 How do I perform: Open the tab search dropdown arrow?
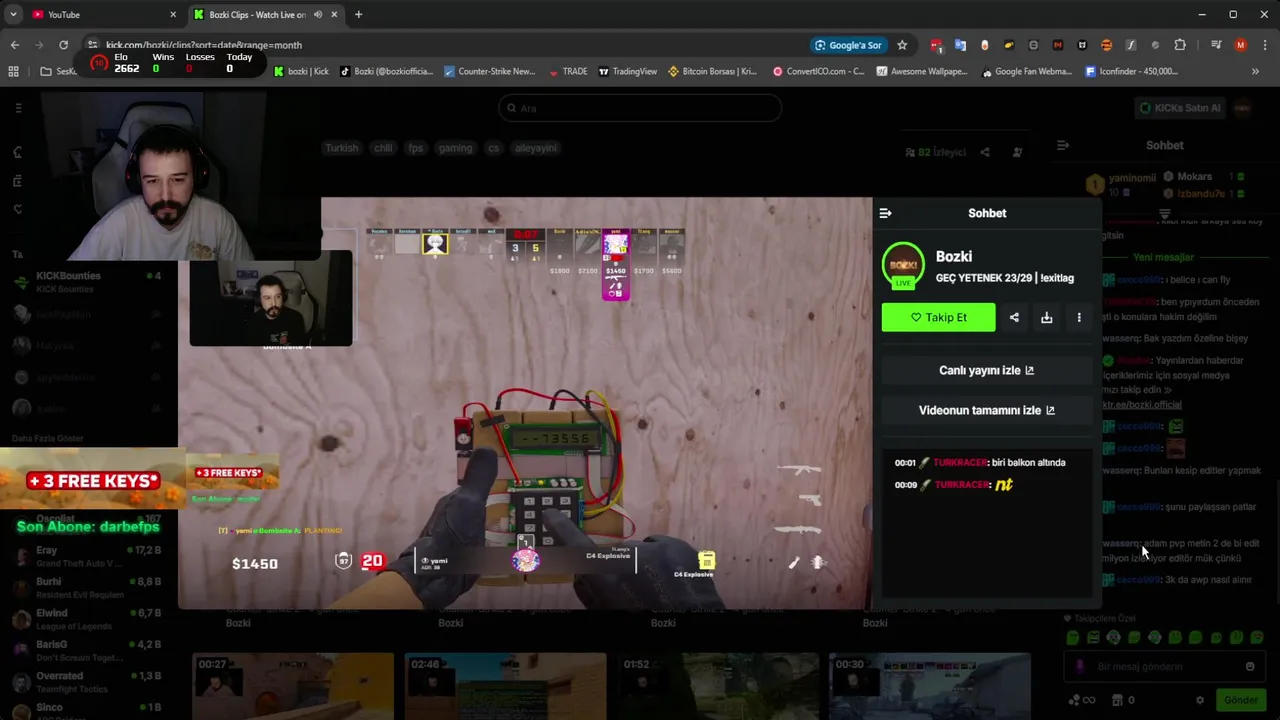12,14
